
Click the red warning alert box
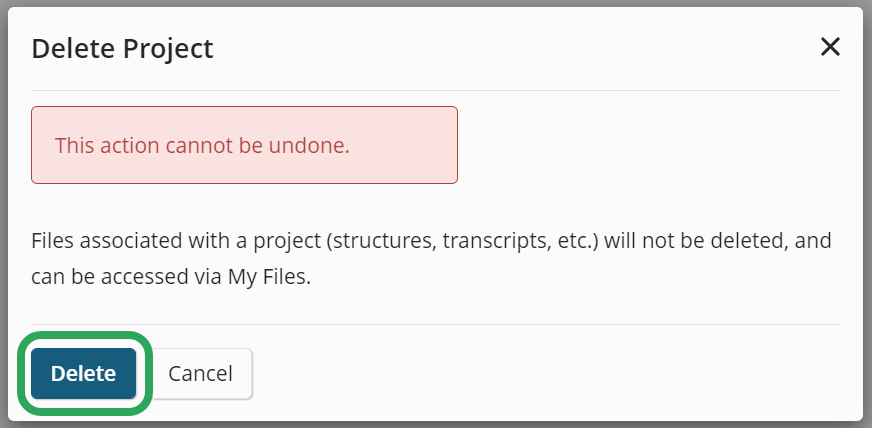tap(244, 145)
